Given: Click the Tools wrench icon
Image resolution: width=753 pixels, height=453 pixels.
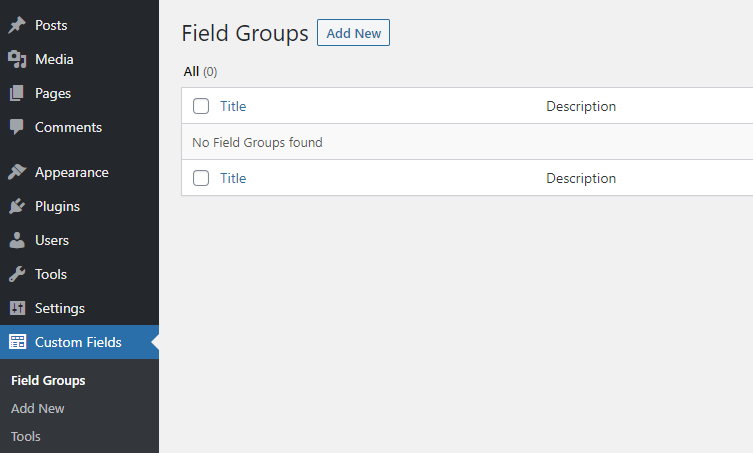Looking at the screenshot, I should click(17, 274).
